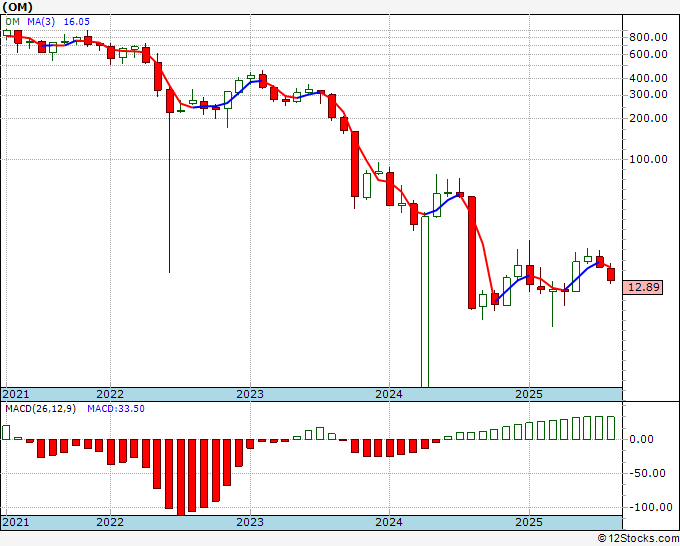This screenshot has width=680, height=546.
Task: Click the 400.00 price axis label
Action: click(648, 78)
